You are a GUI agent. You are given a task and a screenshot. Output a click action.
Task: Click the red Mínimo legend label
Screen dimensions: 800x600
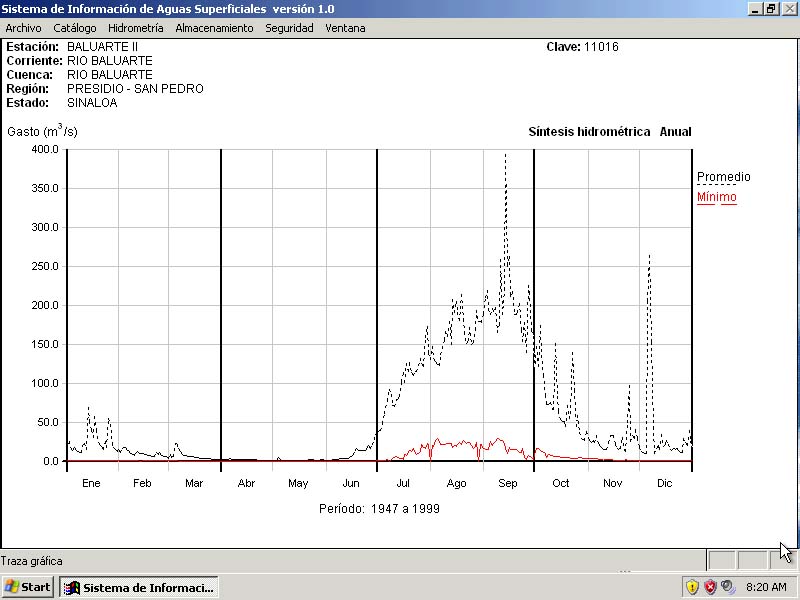coord(716,197)
